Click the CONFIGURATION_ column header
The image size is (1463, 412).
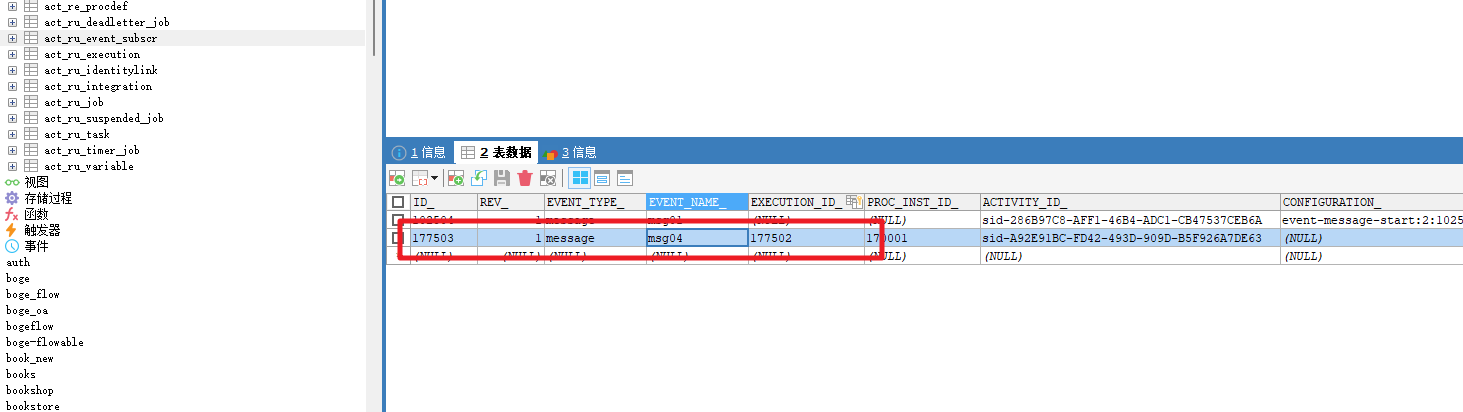pyautogui.click(x=1372, y=202)
